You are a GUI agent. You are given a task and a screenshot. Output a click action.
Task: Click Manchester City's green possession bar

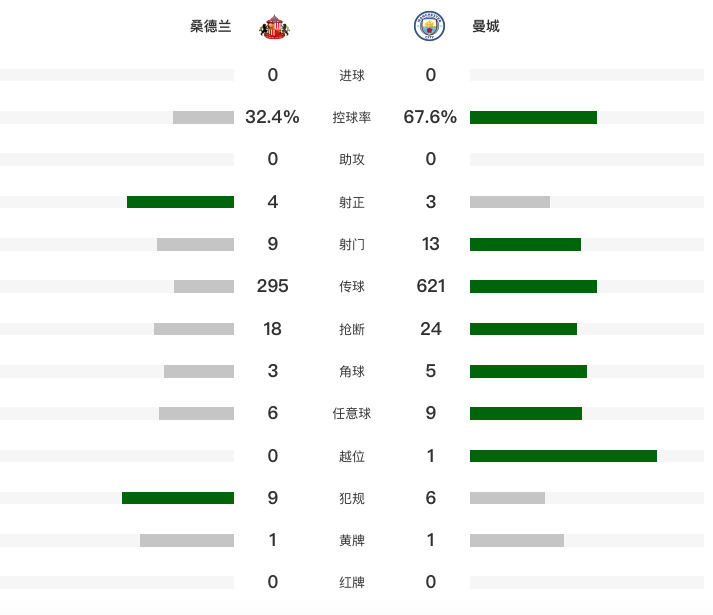(533, 118)
